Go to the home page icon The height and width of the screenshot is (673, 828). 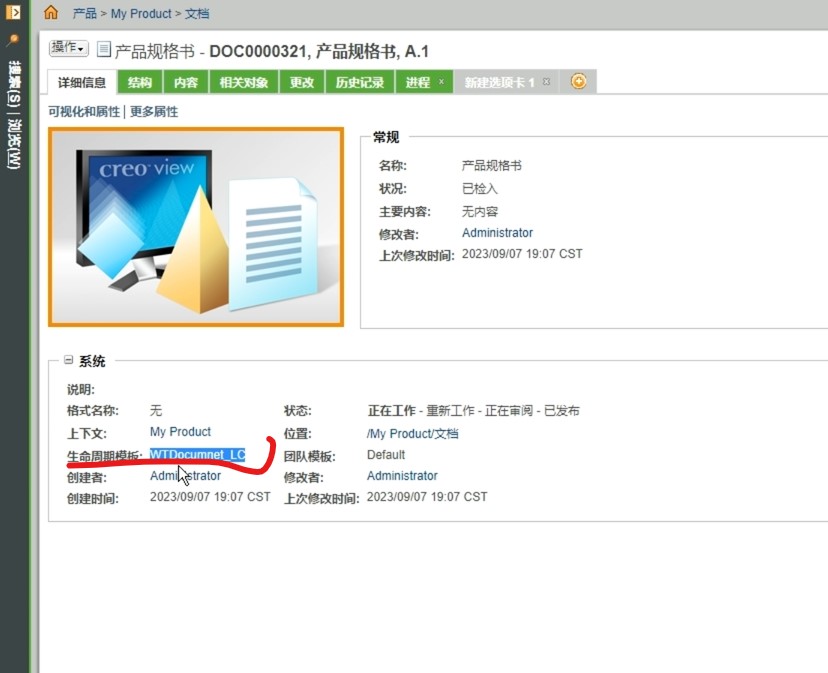coord(51,12)
